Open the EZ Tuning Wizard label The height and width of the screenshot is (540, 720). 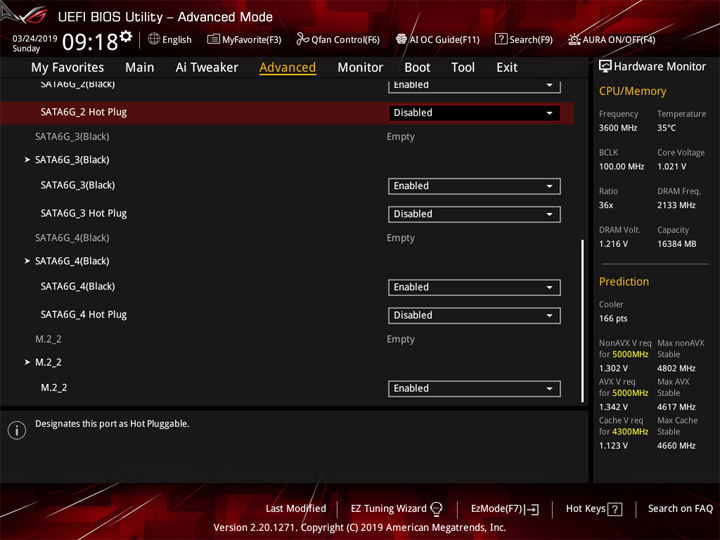click(388, 508)
